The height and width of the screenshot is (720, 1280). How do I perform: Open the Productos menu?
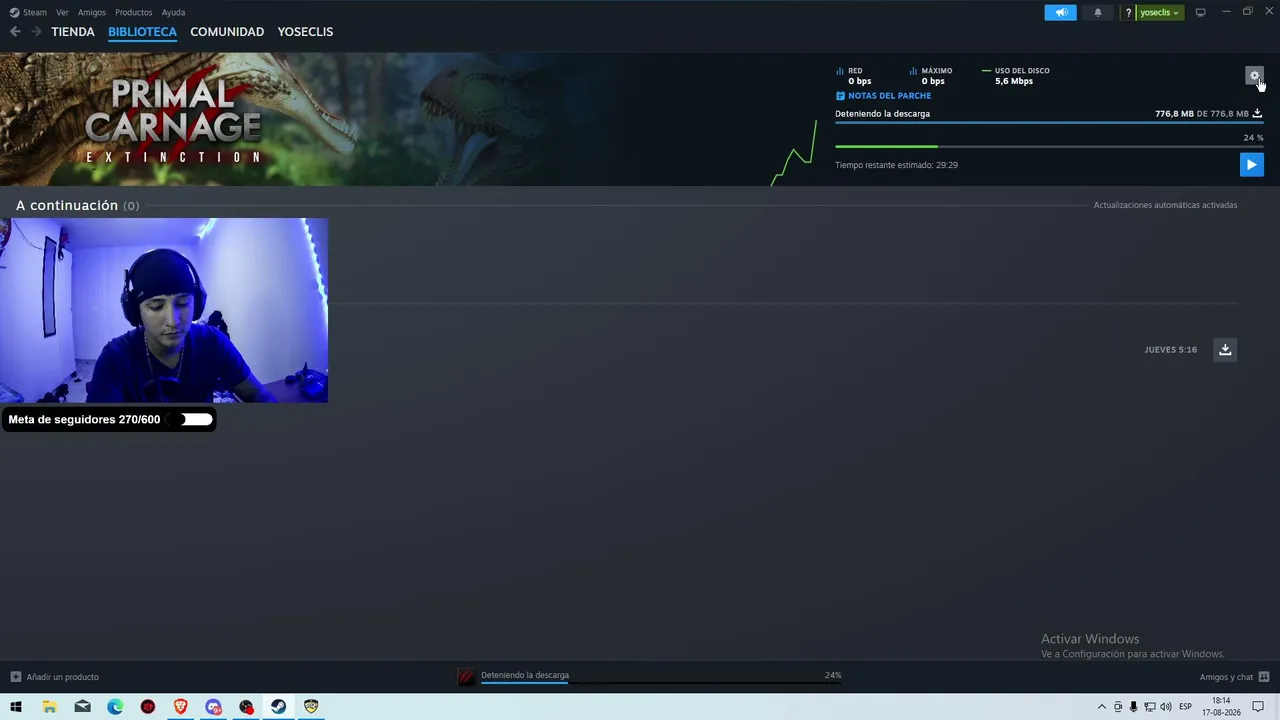coord(133,12)
